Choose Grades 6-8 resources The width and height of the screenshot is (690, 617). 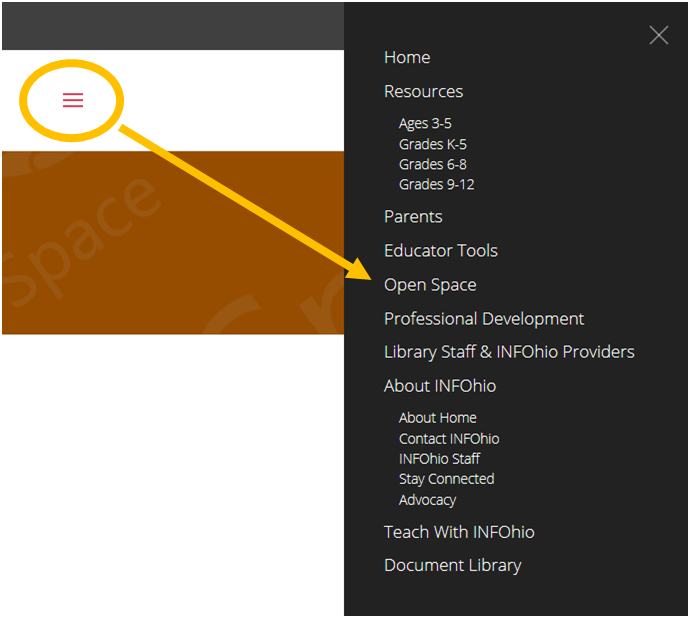tap(433, 165)
